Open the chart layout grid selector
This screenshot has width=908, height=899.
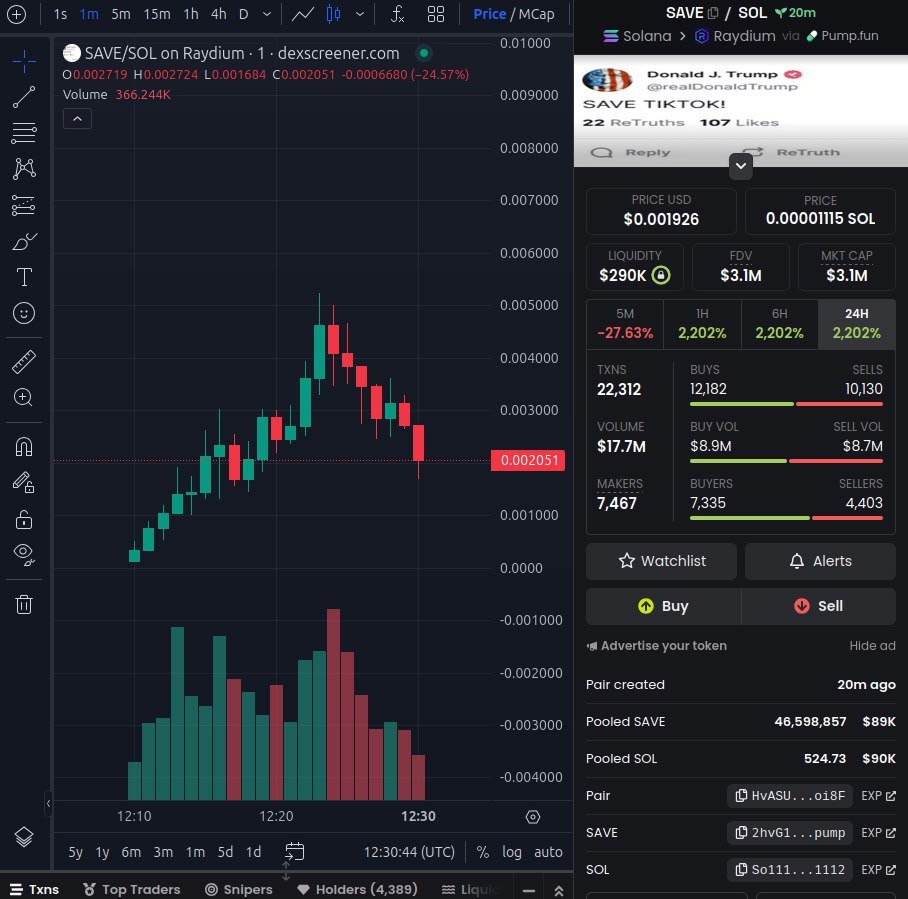[x=435, y=14]
